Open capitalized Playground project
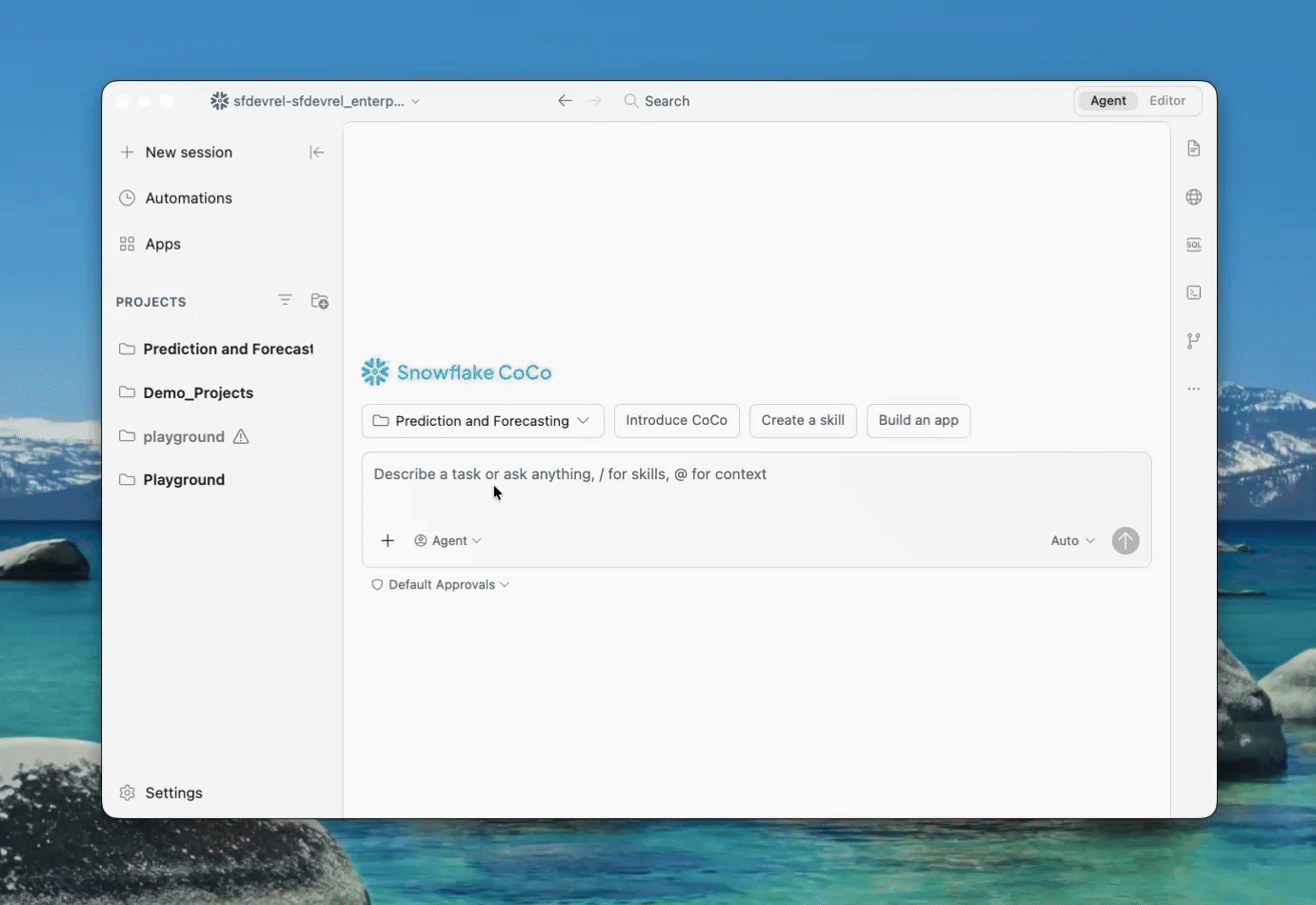 click(x=172, y=479)
